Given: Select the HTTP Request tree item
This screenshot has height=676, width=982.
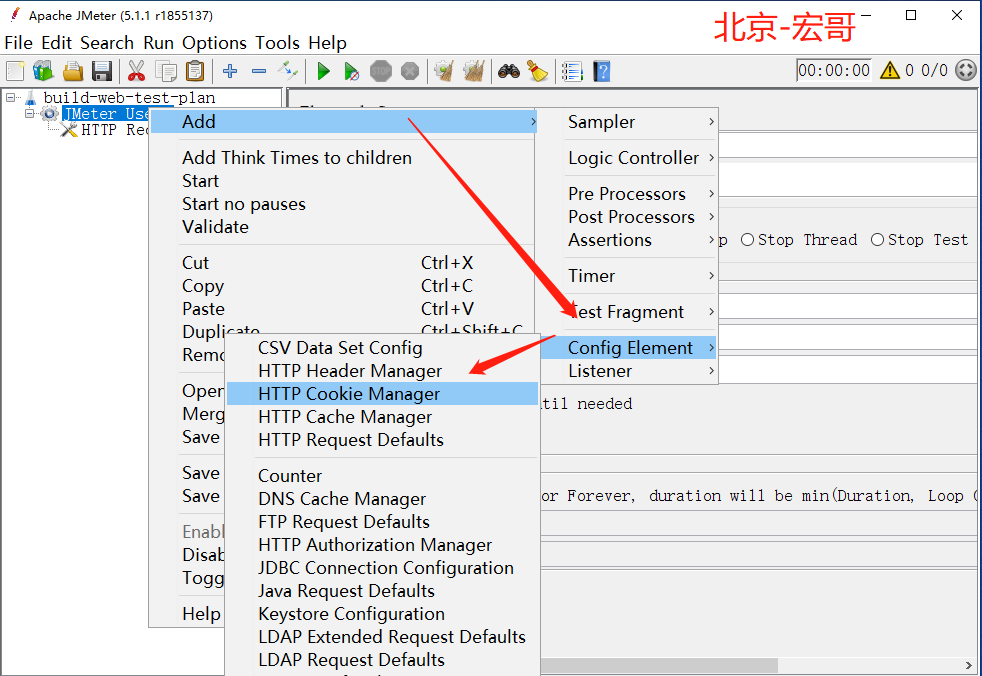Looking at the screenshot, I should (x=105, y=130).
